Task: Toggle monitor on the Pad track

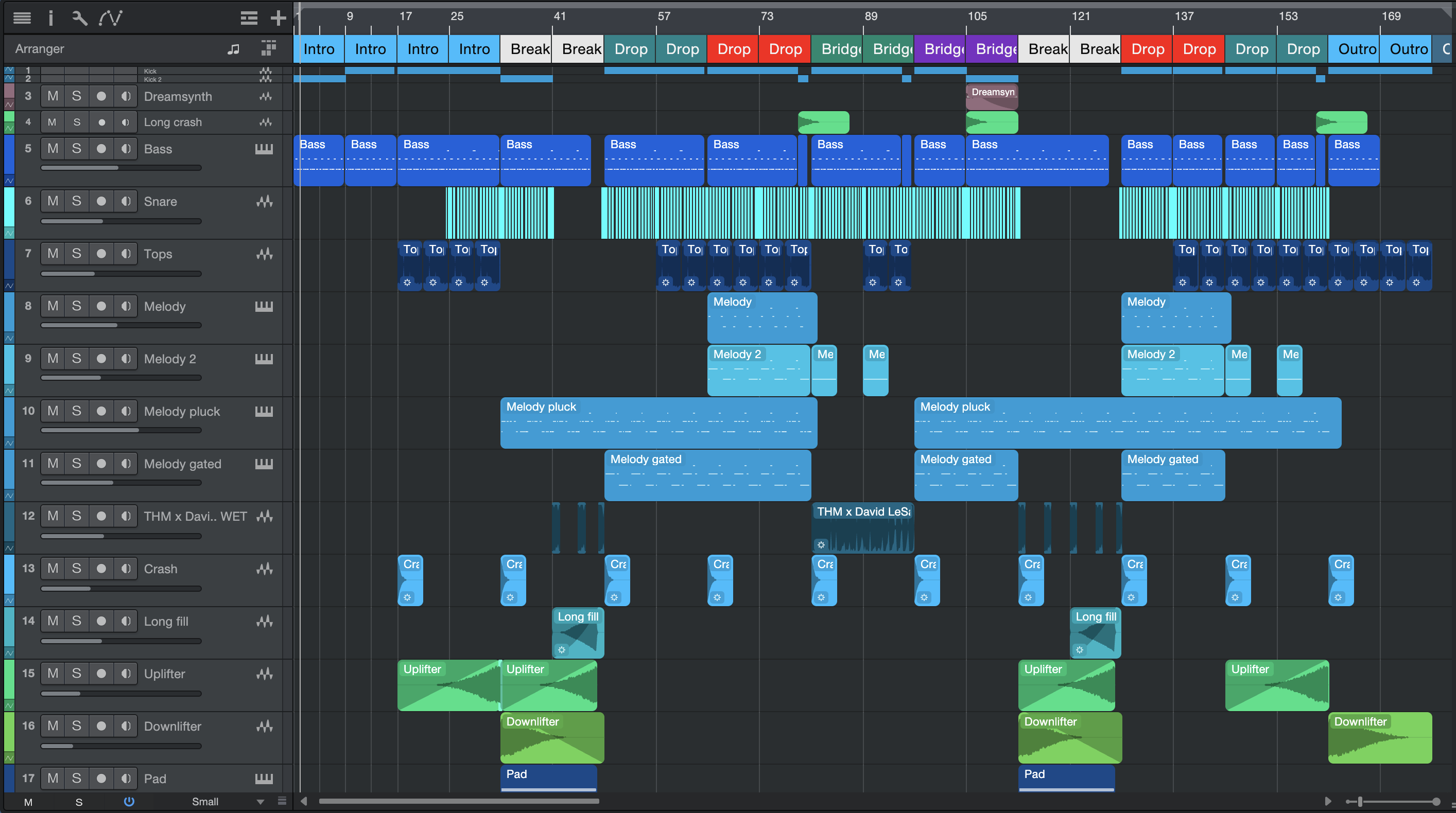Action: coord(126,779)
